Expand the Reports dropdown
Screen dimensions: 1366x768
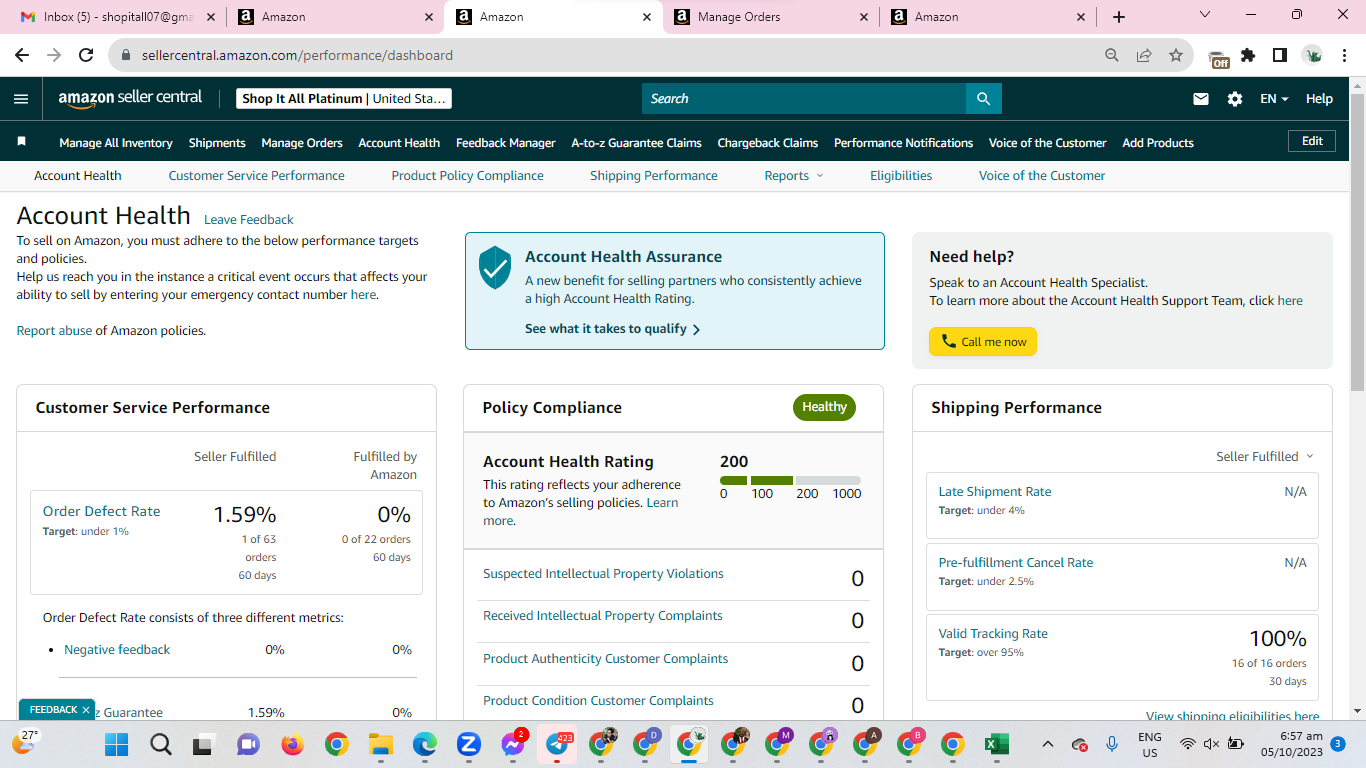pyautogui.click(x=794, y=176)
